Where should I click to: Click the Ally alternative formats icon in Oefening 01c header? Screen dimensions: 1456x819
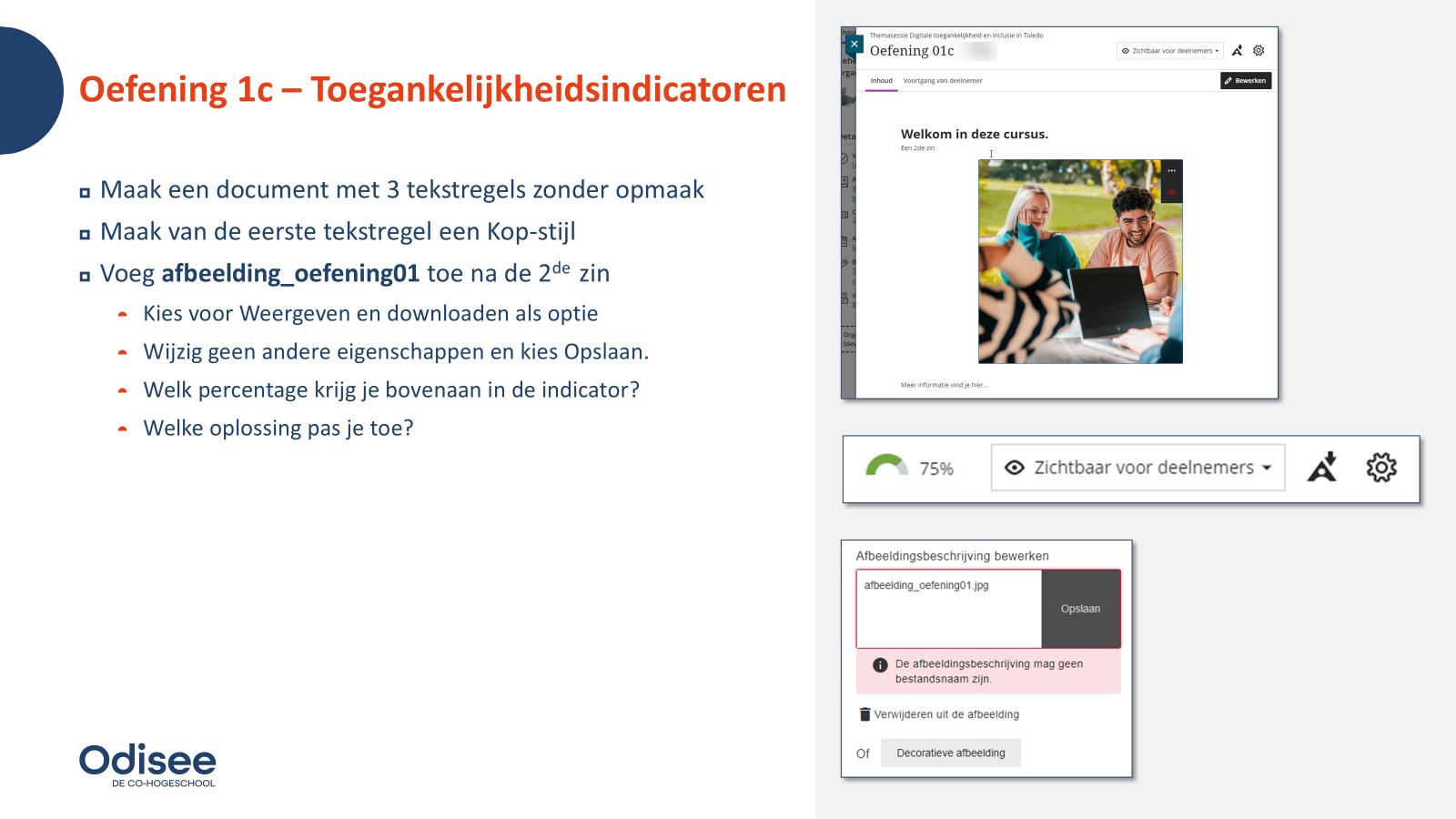[x=1238, y=51]
